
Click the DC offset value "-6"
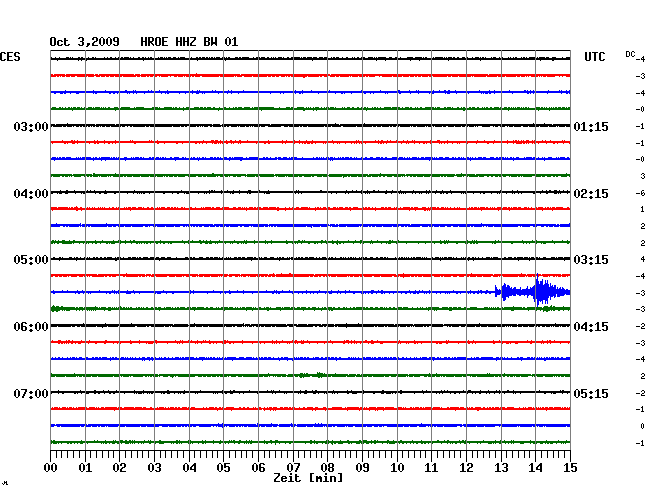pyautogui.click(x=640, y=193)
